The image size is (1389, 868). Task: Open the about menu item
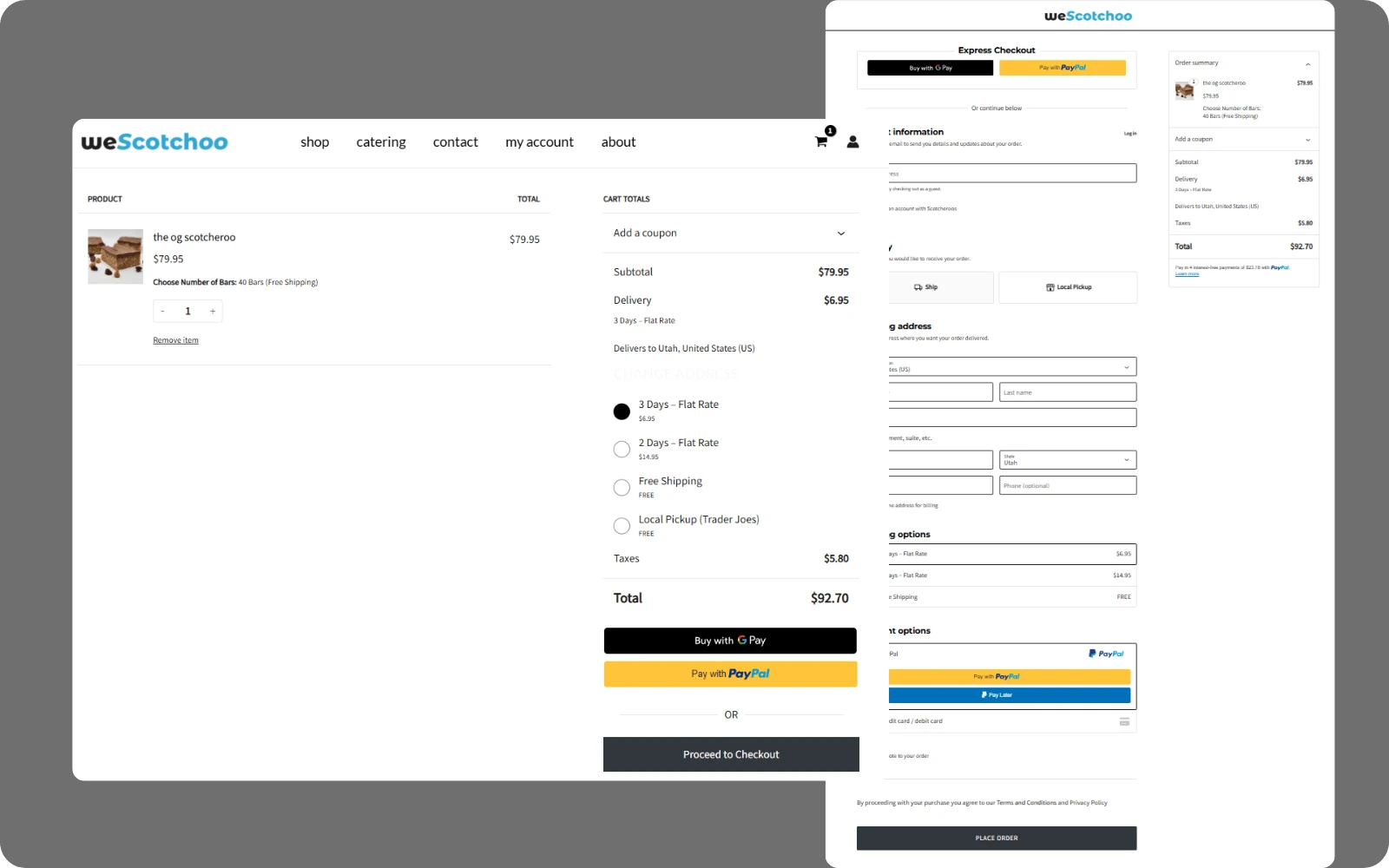(619, 142)
